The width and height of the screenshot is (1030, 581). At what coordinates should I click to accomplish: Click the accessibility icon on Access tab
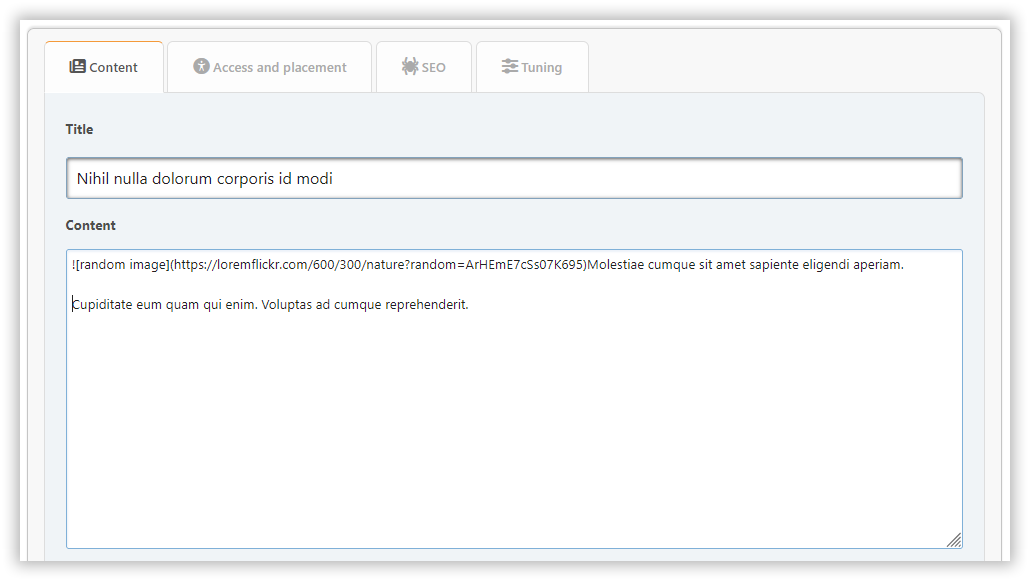pos(201,67)
